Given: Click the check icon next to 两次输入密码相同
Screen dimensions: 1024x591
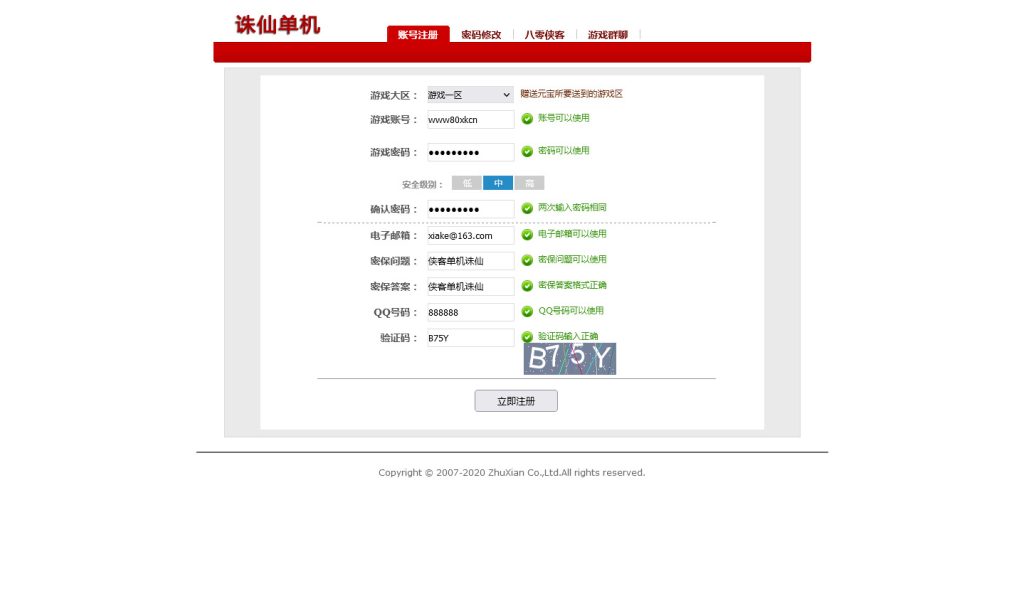Looking at the screenshot, I should click(527, 208).
